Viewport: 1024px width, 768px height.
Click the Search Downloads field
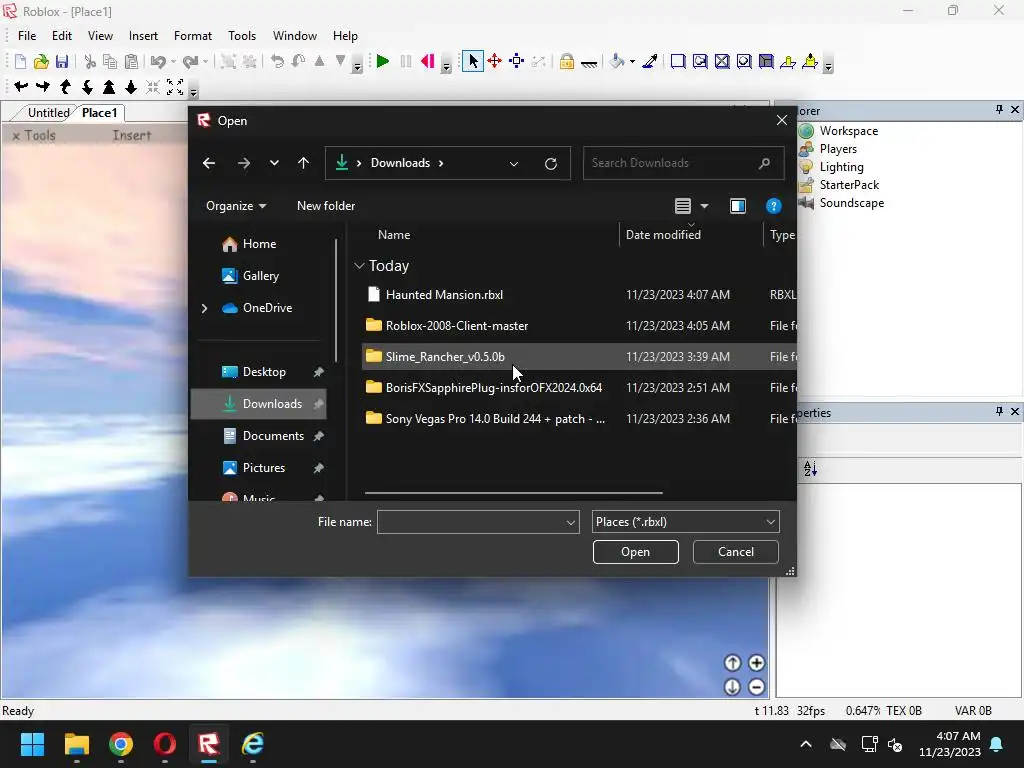683,163
